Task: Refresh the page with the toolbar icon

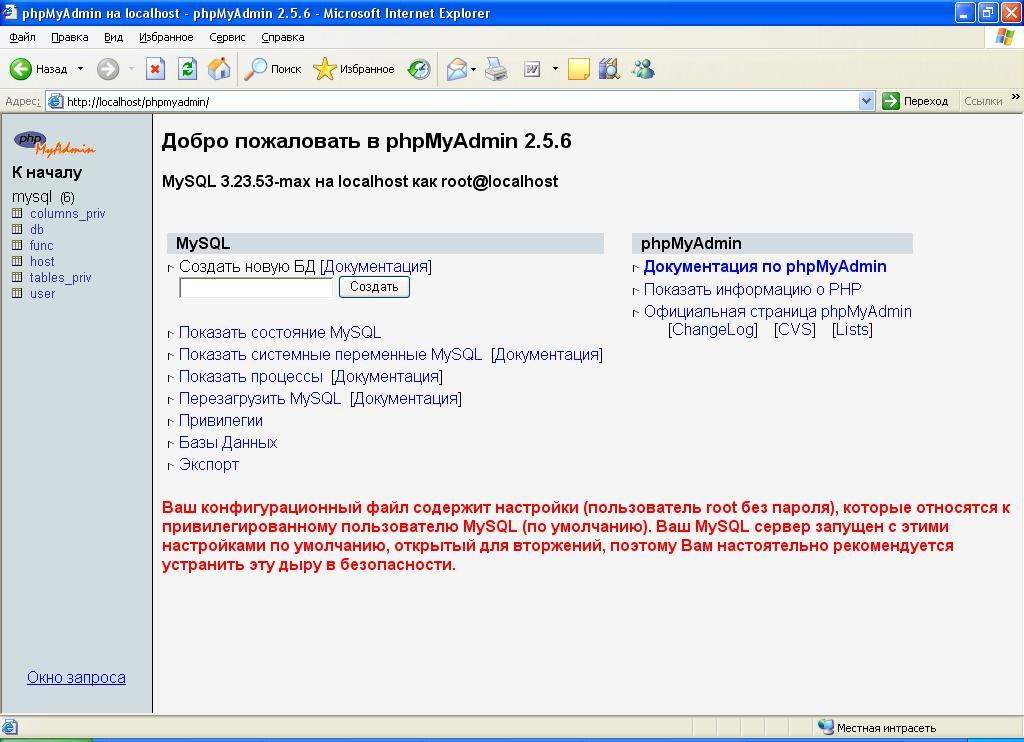Action: point(187,69)
